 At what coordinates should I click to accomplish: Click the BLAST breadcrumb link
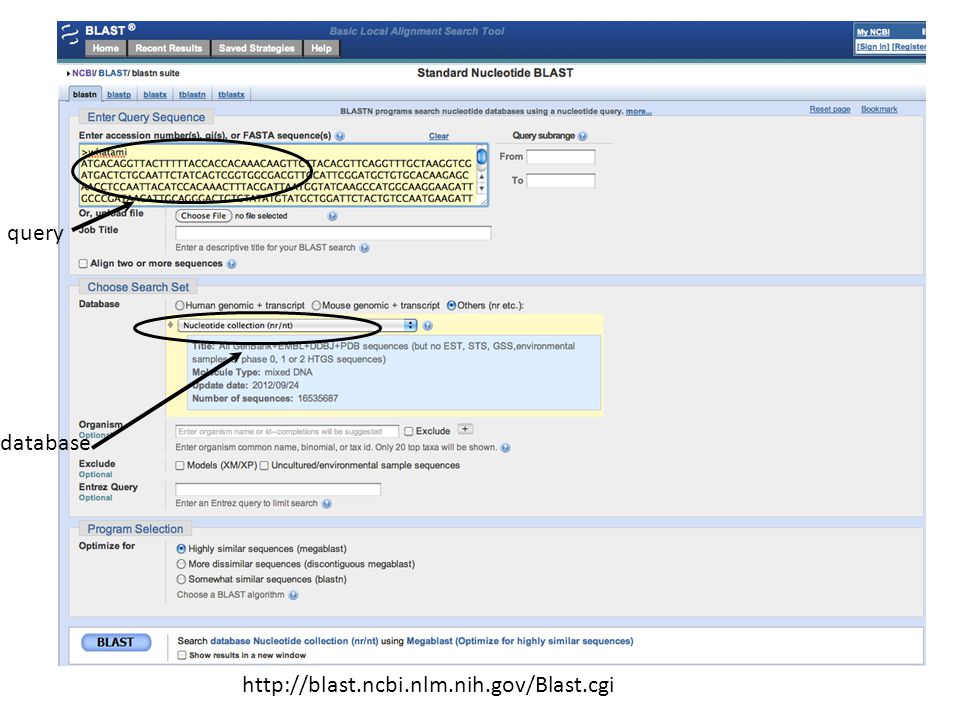pos(113,73)
